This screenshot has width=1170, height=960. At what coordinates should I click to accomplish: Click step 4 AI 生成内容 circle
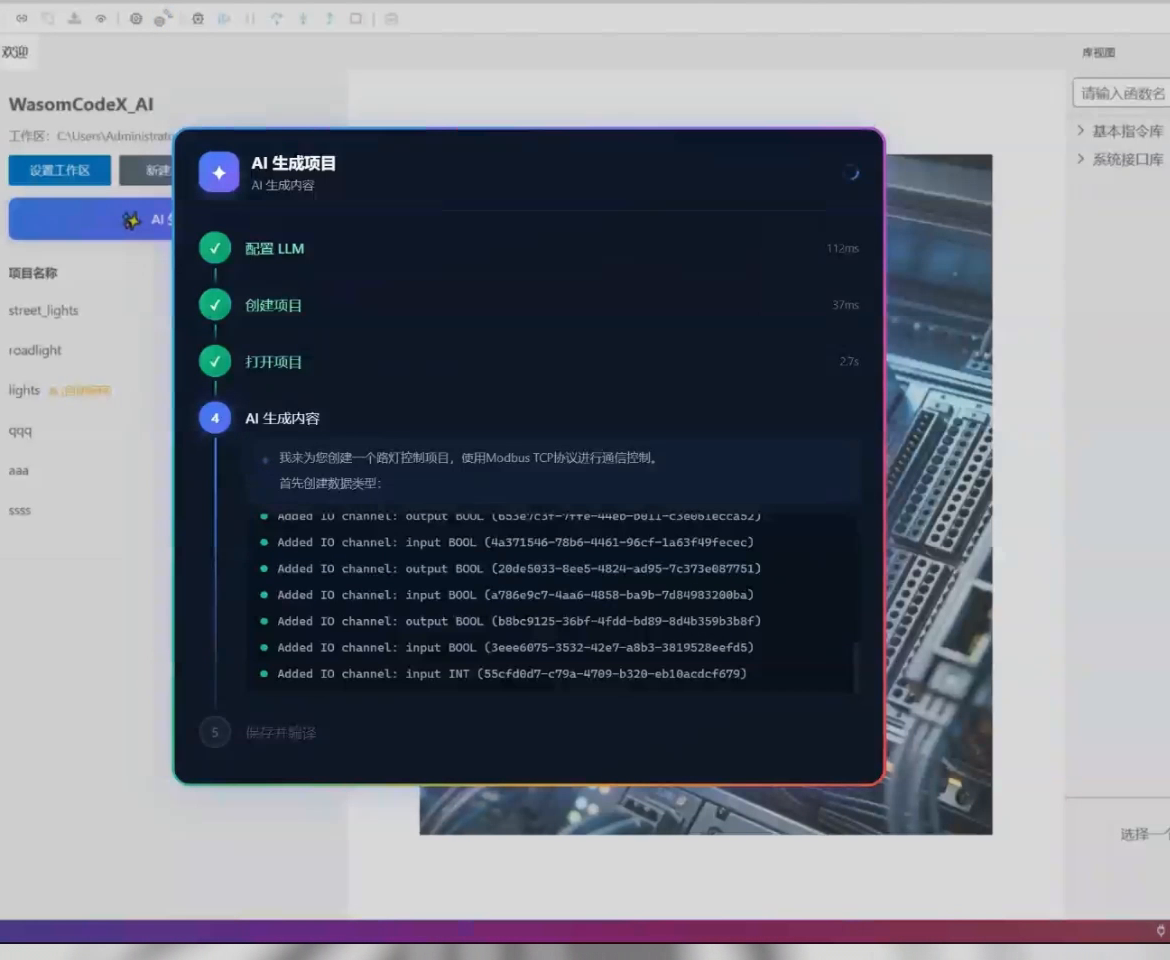215,418
